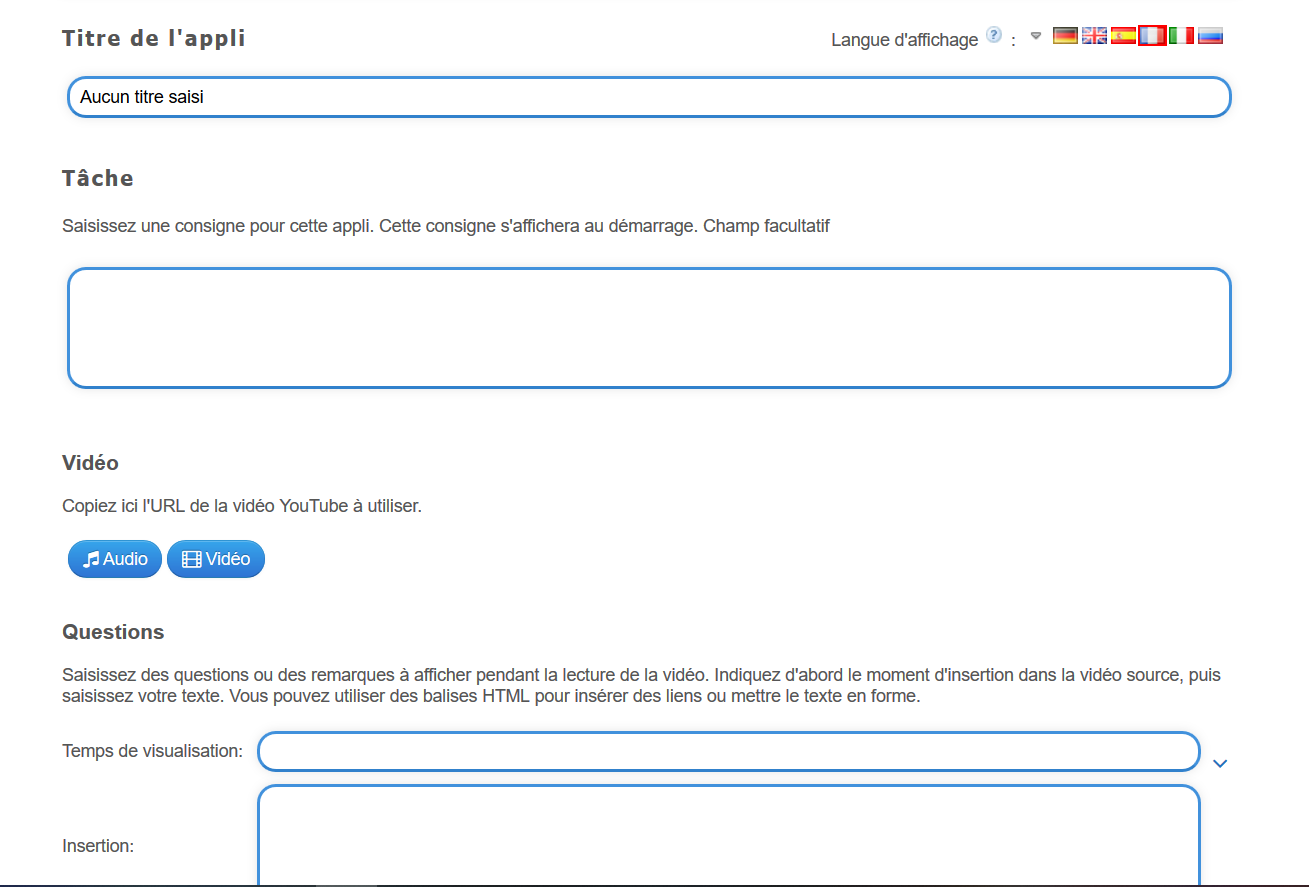
Task: Click the 'Insertion:' label
Action: point(98,846)
